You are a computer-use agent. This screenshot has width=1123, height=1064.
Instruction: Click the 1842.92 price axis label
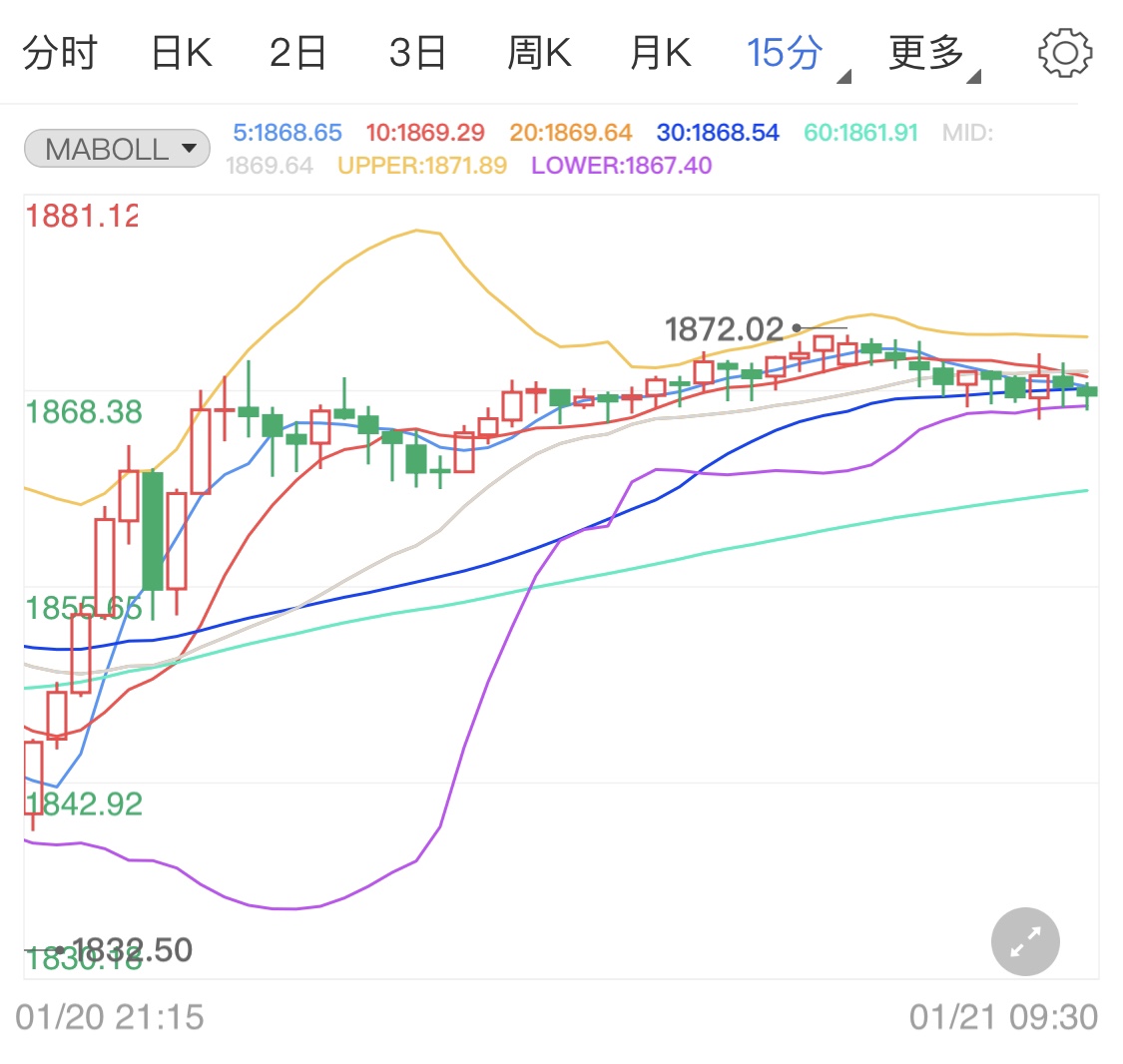[84, 804]
